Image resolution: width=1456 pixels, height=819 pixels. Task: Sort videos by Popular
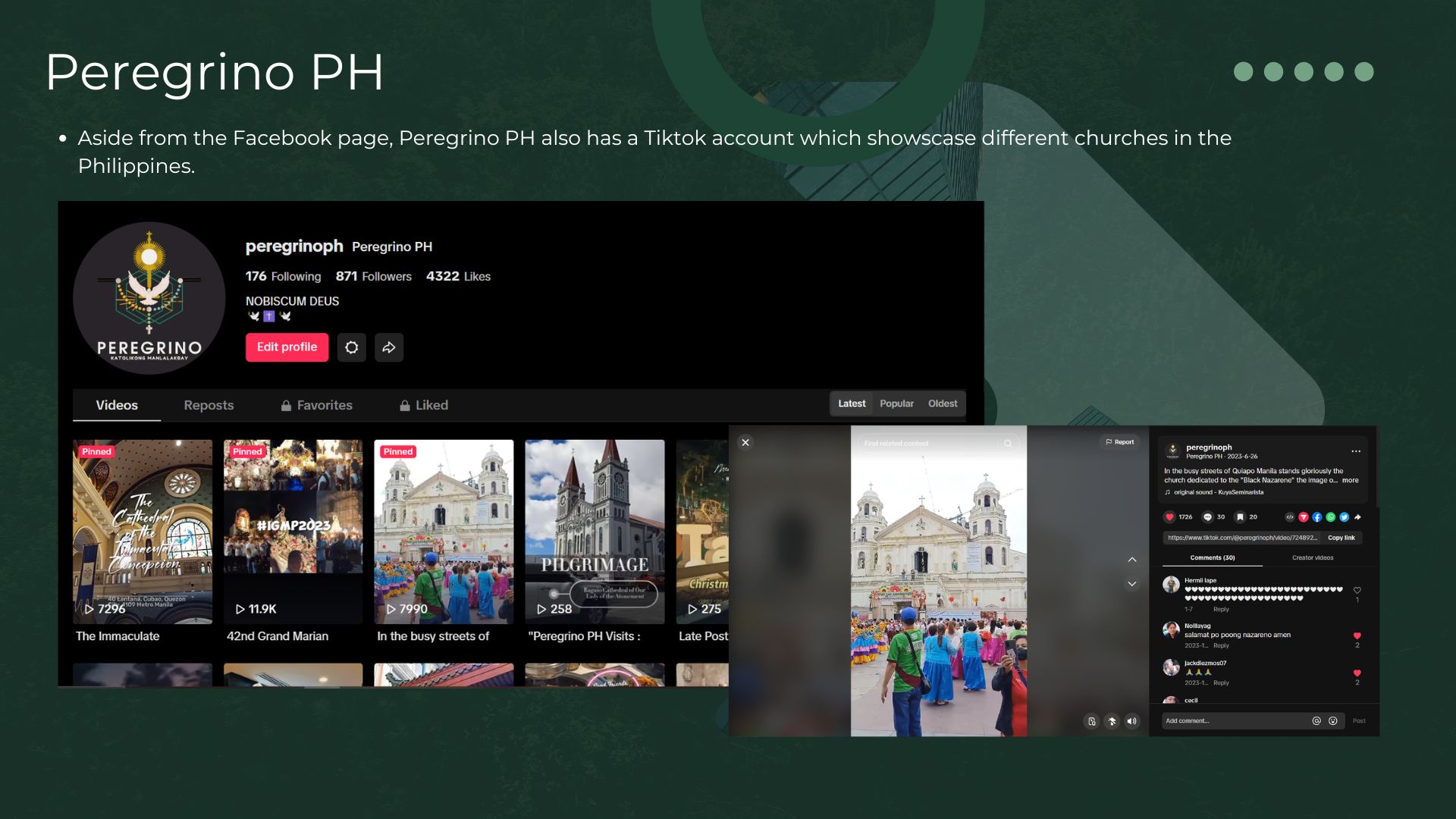(896, 403)
